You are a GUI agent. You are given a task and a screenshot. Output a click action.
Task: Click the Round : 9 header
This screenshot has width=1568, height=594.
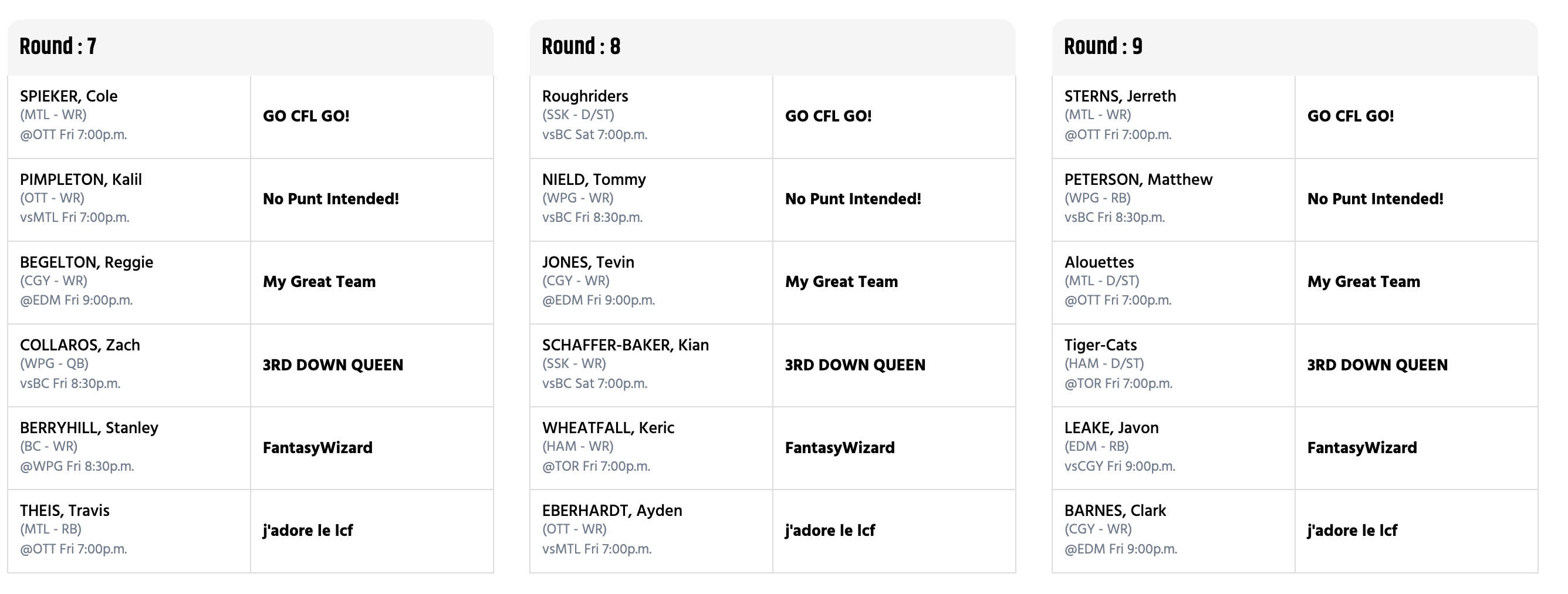coord(1103,46)
